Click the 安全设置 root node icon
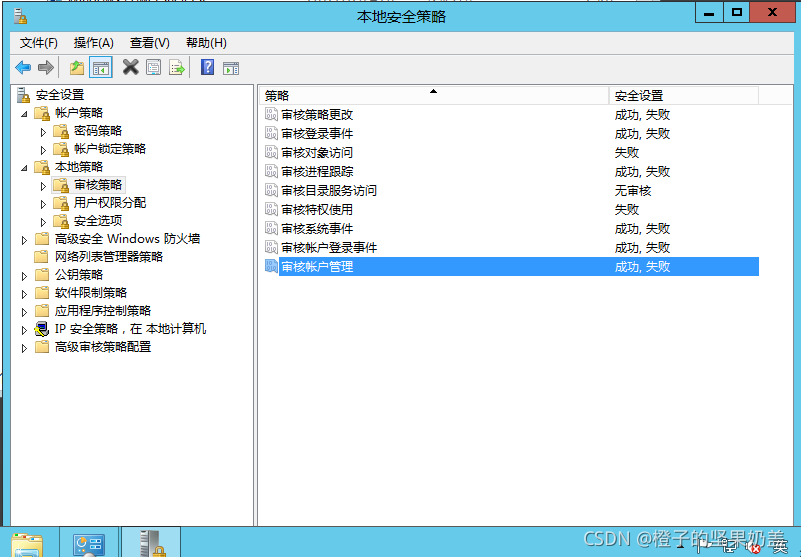This screenshot has height=557, width=801. coord(23,95)
